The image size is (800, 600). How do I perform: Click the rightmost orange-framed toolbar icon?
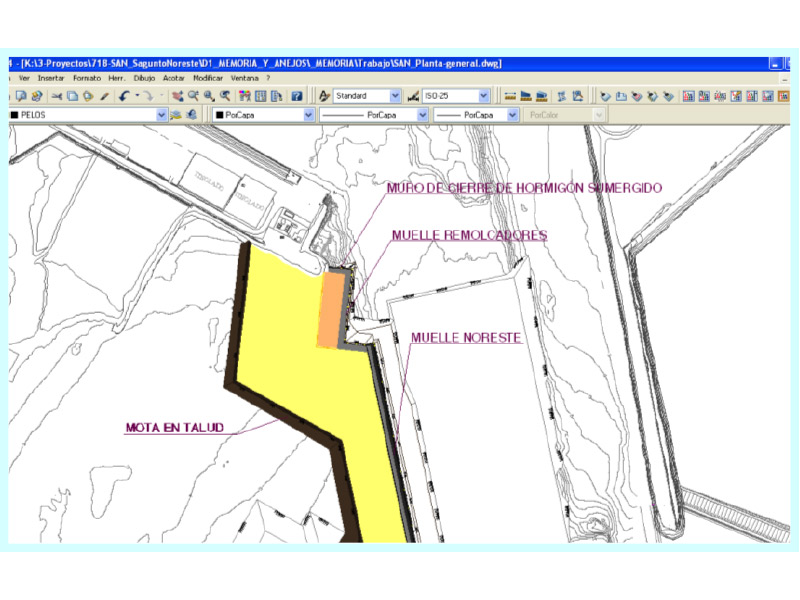click(x=783, y=96)
